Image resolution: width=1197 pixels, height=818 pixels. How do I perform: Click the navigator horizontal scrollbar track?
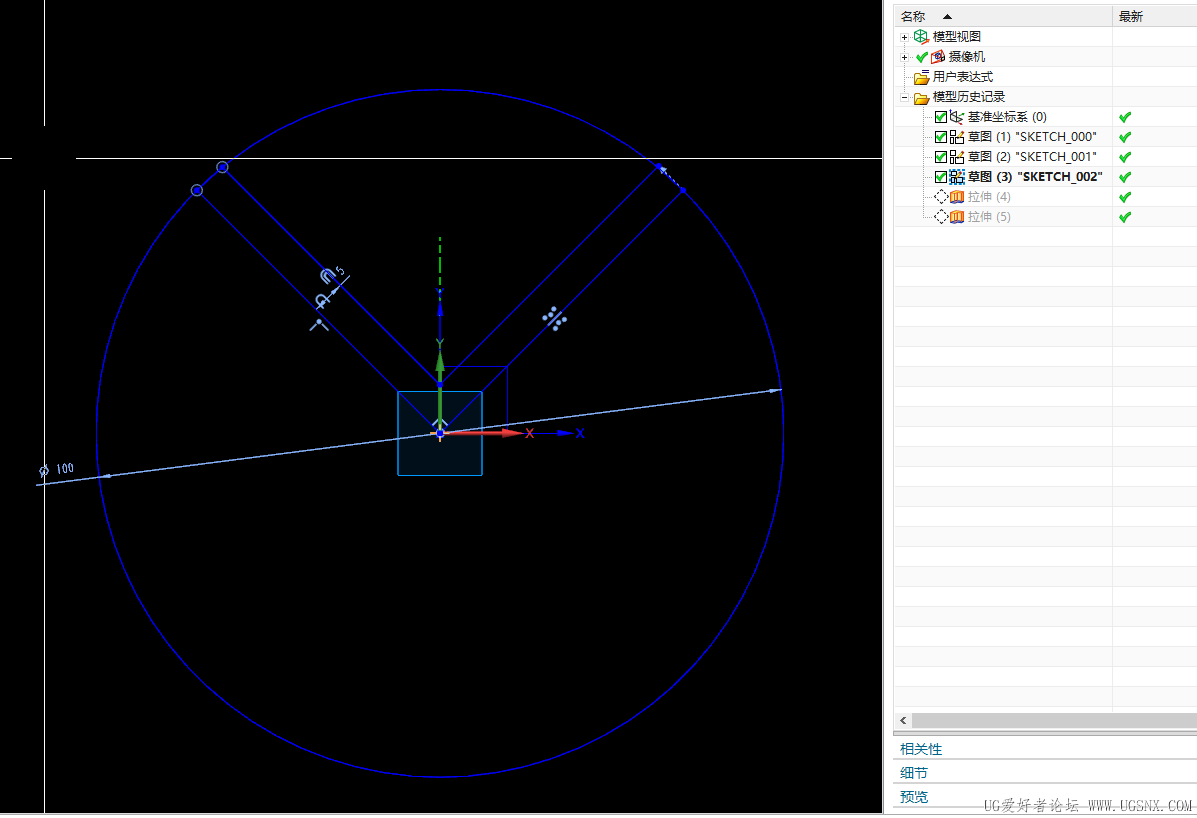pyautogui.click(x=1054, y=720)
